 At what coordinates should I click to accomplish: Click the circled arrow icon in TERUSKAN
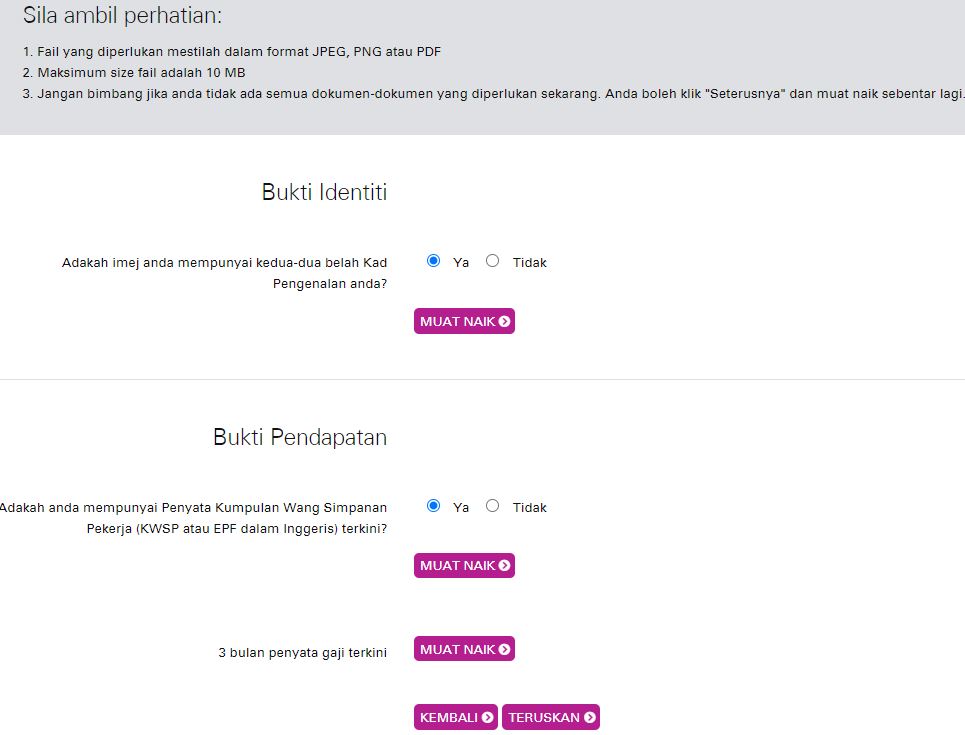(x=590, y=718)
